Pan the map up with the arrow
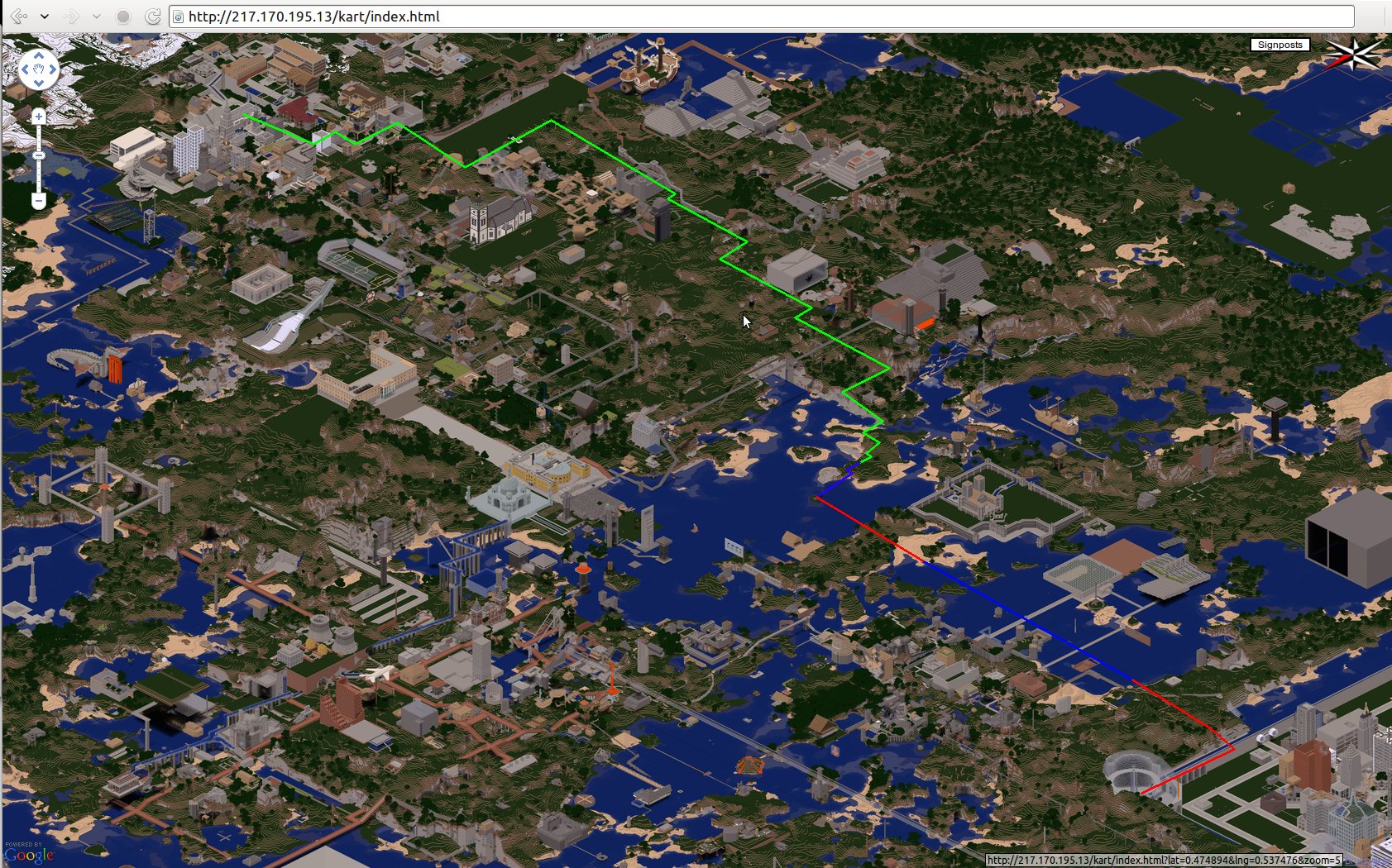1392x868 pixels. point(38,56)
